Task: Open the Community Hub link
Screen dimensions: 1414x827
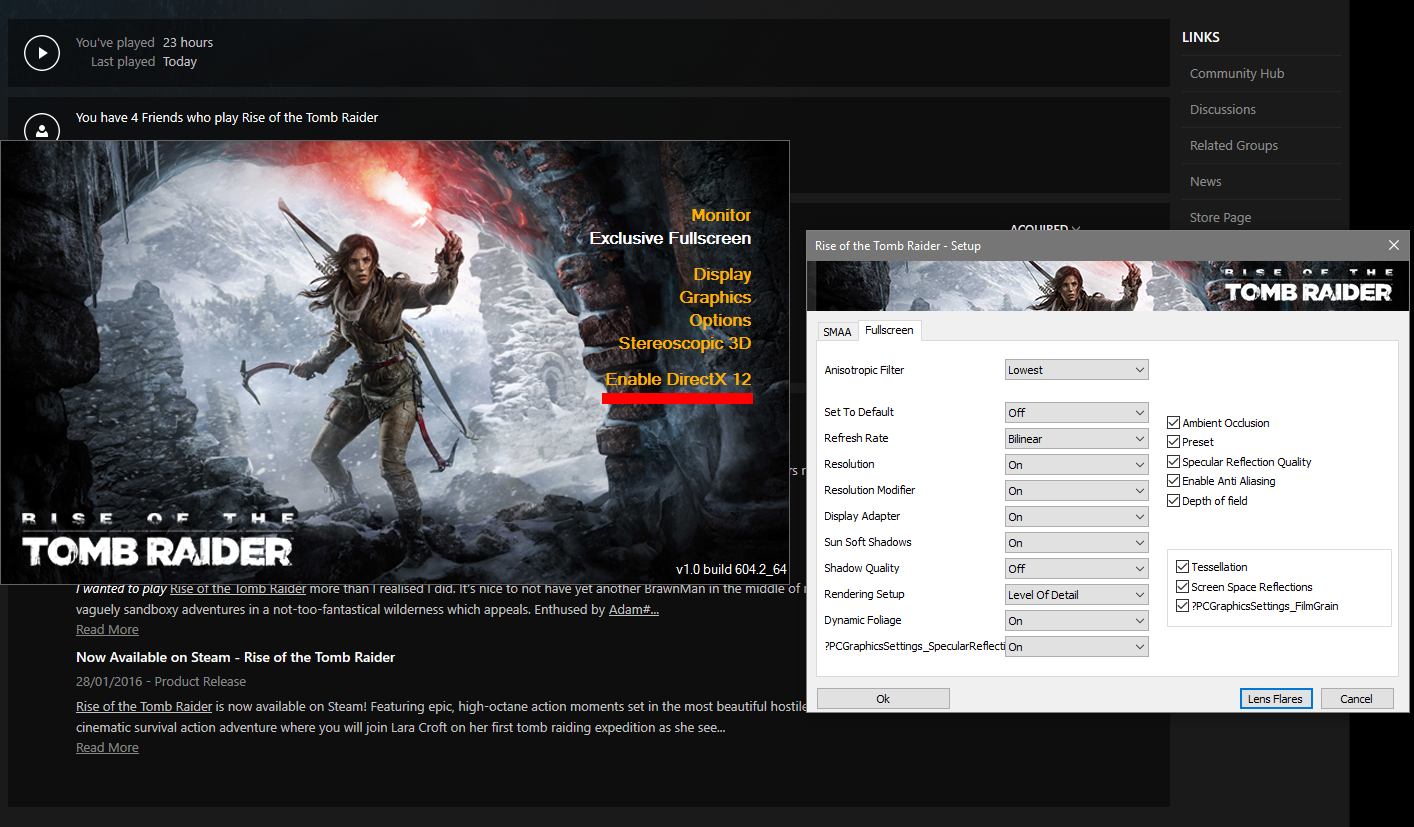Action: [1237, 73]
